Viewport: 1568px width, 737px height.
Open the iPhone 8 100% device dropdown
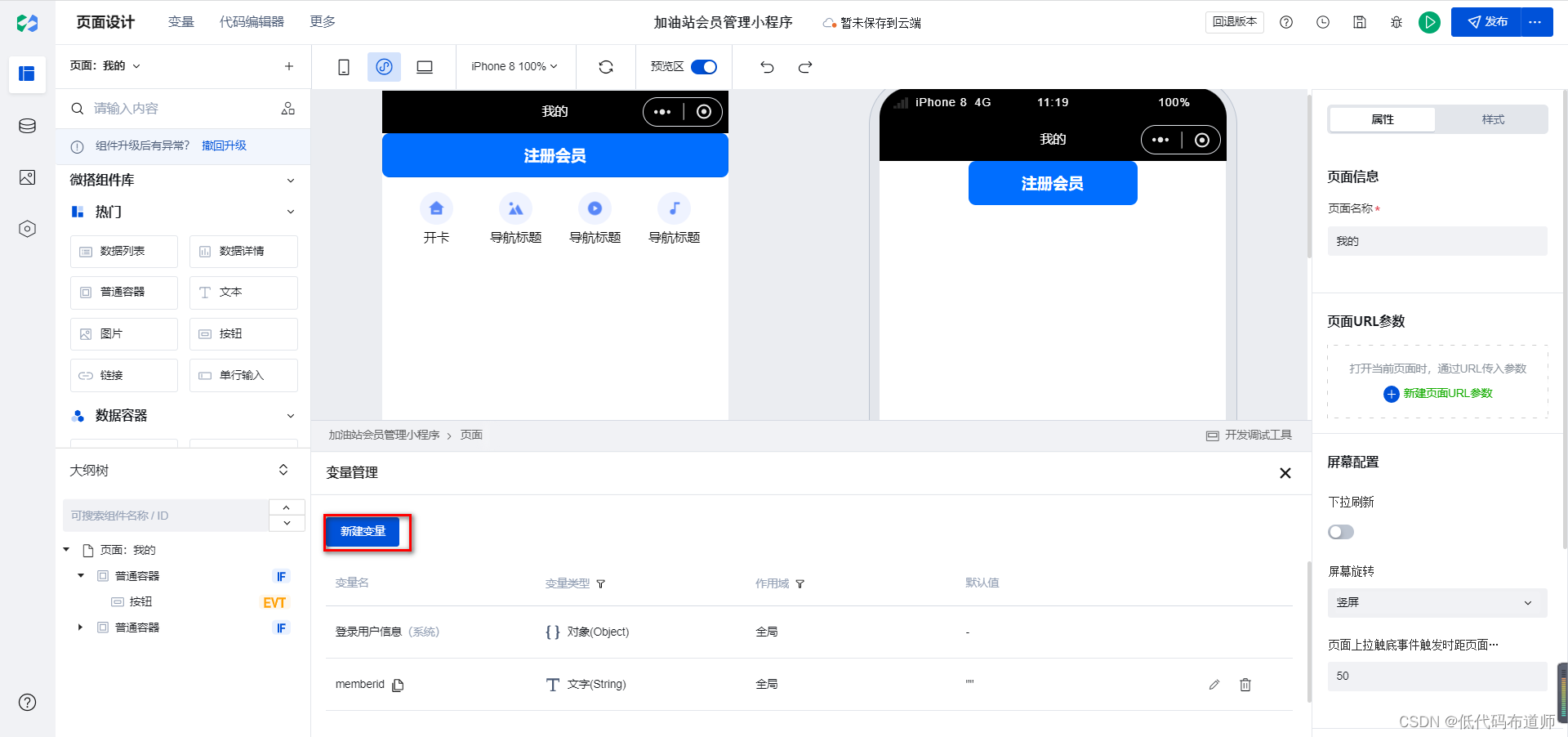[x=514, y=67]
